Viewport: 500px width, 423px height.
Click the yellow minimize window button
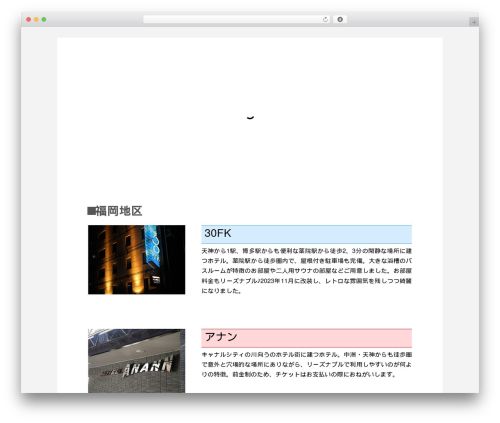(x=36, y=19)
